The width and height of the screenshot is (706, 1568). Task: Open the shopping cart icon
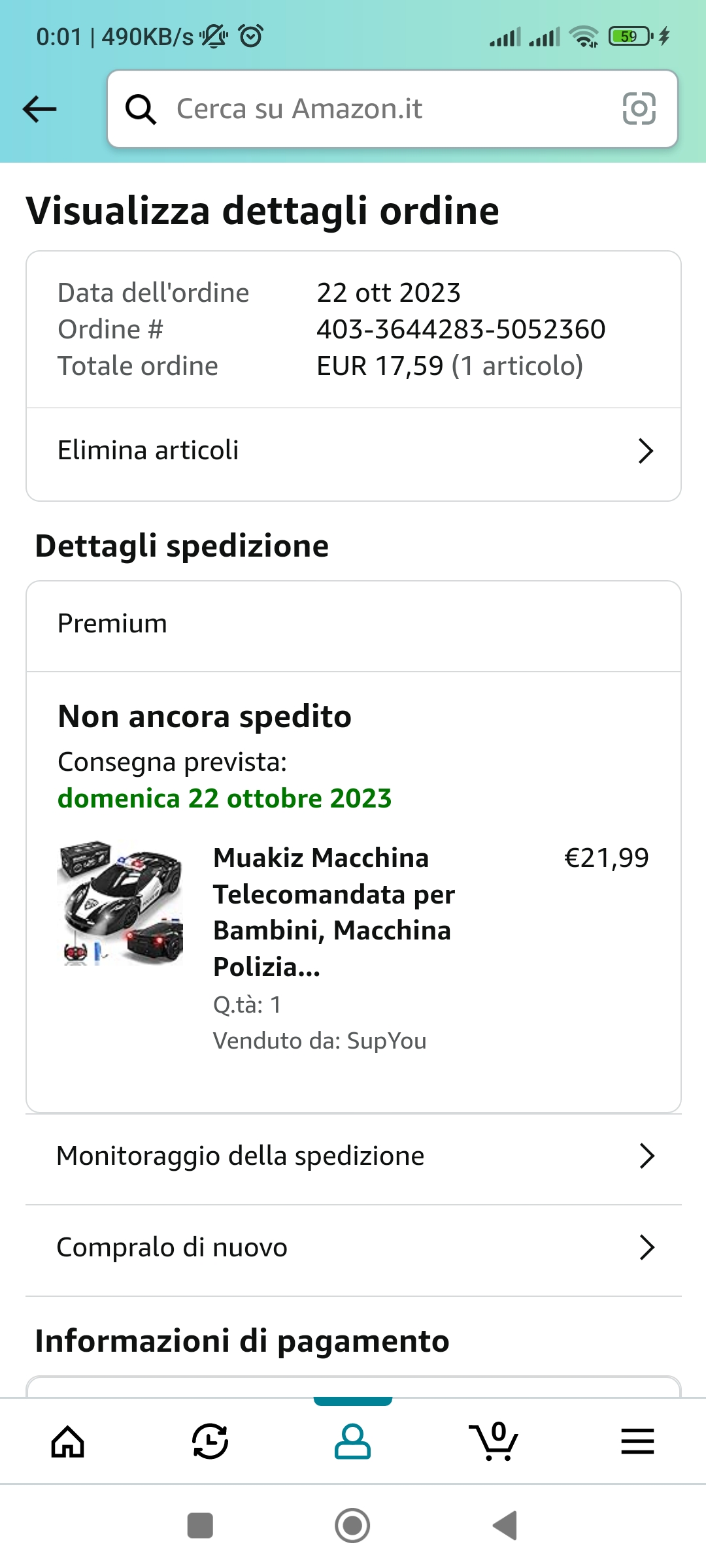pyautogui.click(x=495, y=1441)
